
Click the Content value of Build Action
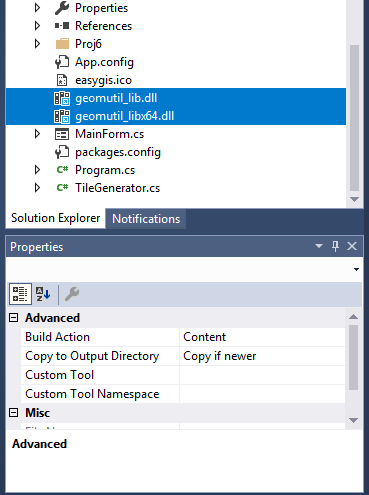204,337
